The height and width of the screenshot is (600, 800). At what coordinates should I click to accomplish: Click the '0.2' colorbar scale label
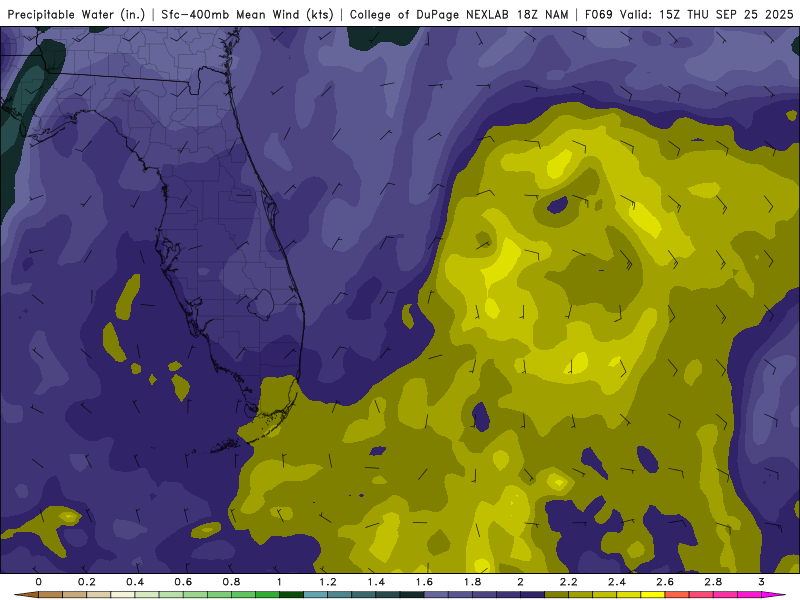click(86, 582)
